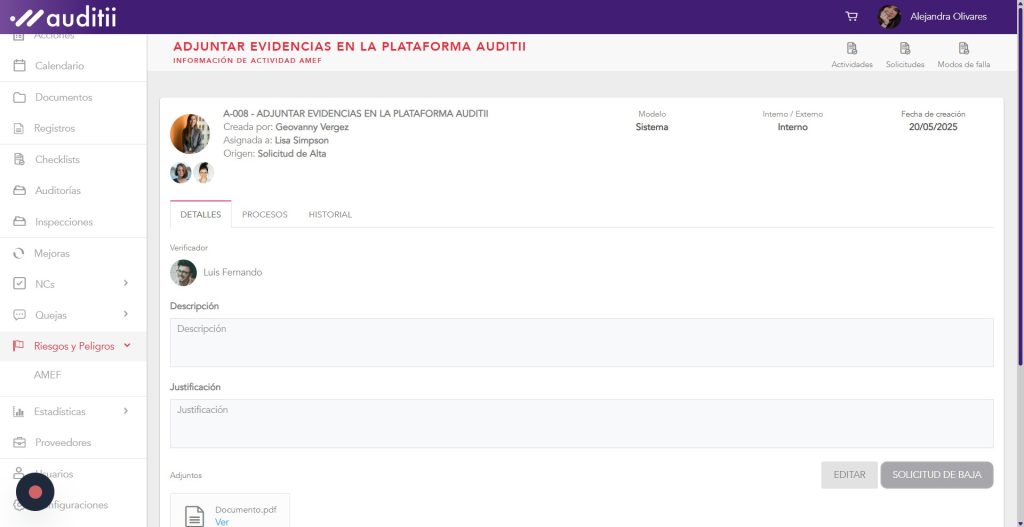Click into the Descripción text field
Screen dimensions: 1024x527
point(581,343)
